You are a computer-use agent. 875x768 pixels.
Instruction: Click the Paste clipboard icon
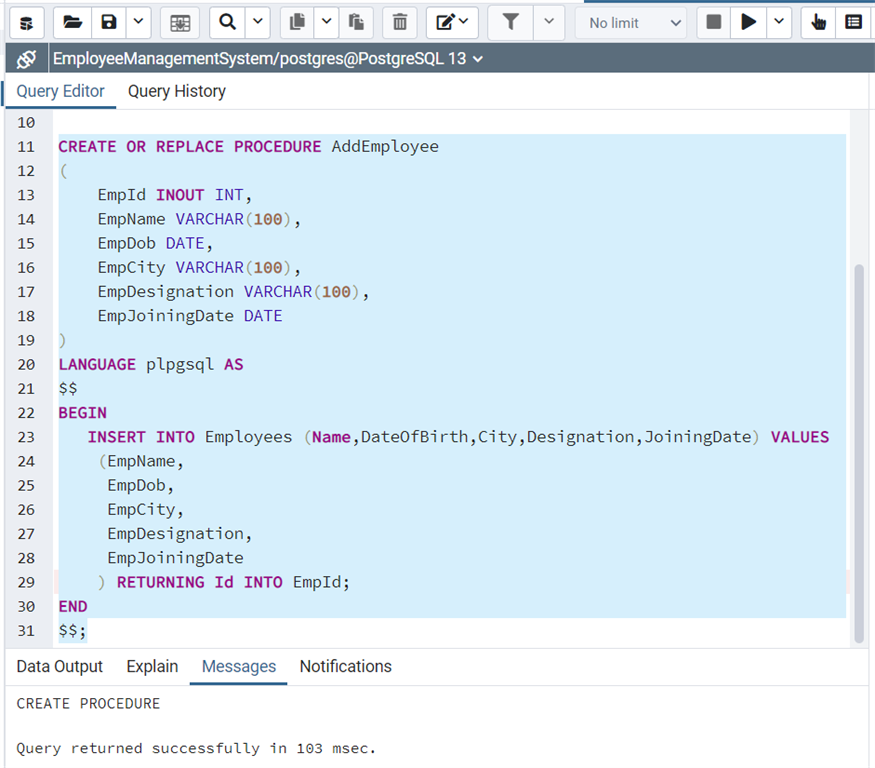point(356,22)
